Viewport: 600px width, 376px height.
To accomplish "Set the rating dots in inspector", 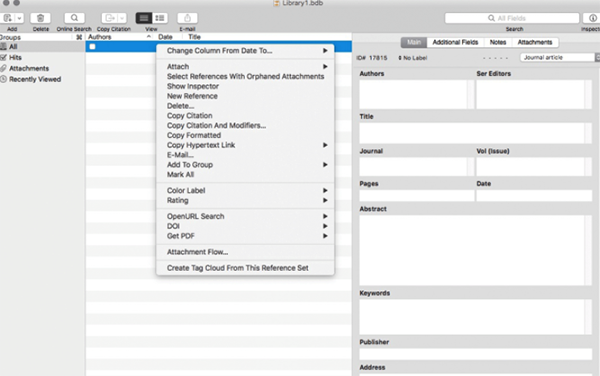I will click(x=496, y=58).
